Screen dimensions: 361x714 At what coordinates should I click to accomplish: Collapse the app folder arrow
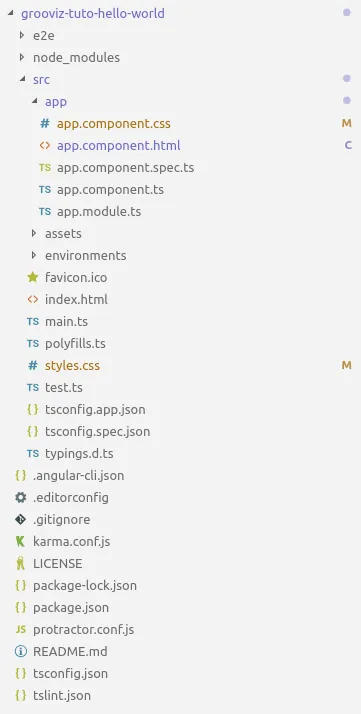(34, 101)
